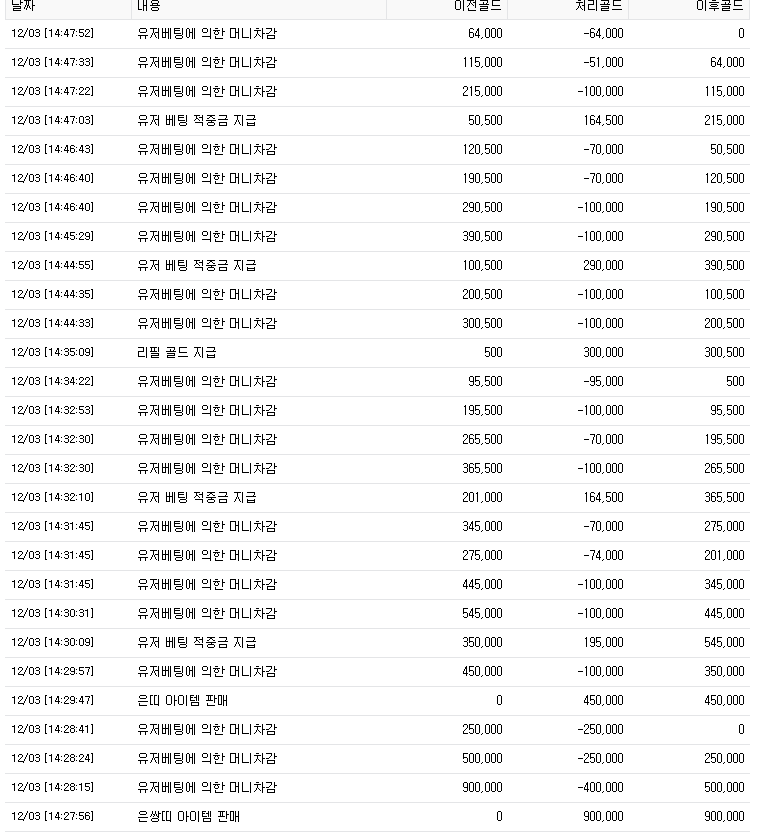758x836 pixels.
Task: Click the 날짜 column header
Action: point(22,6)
